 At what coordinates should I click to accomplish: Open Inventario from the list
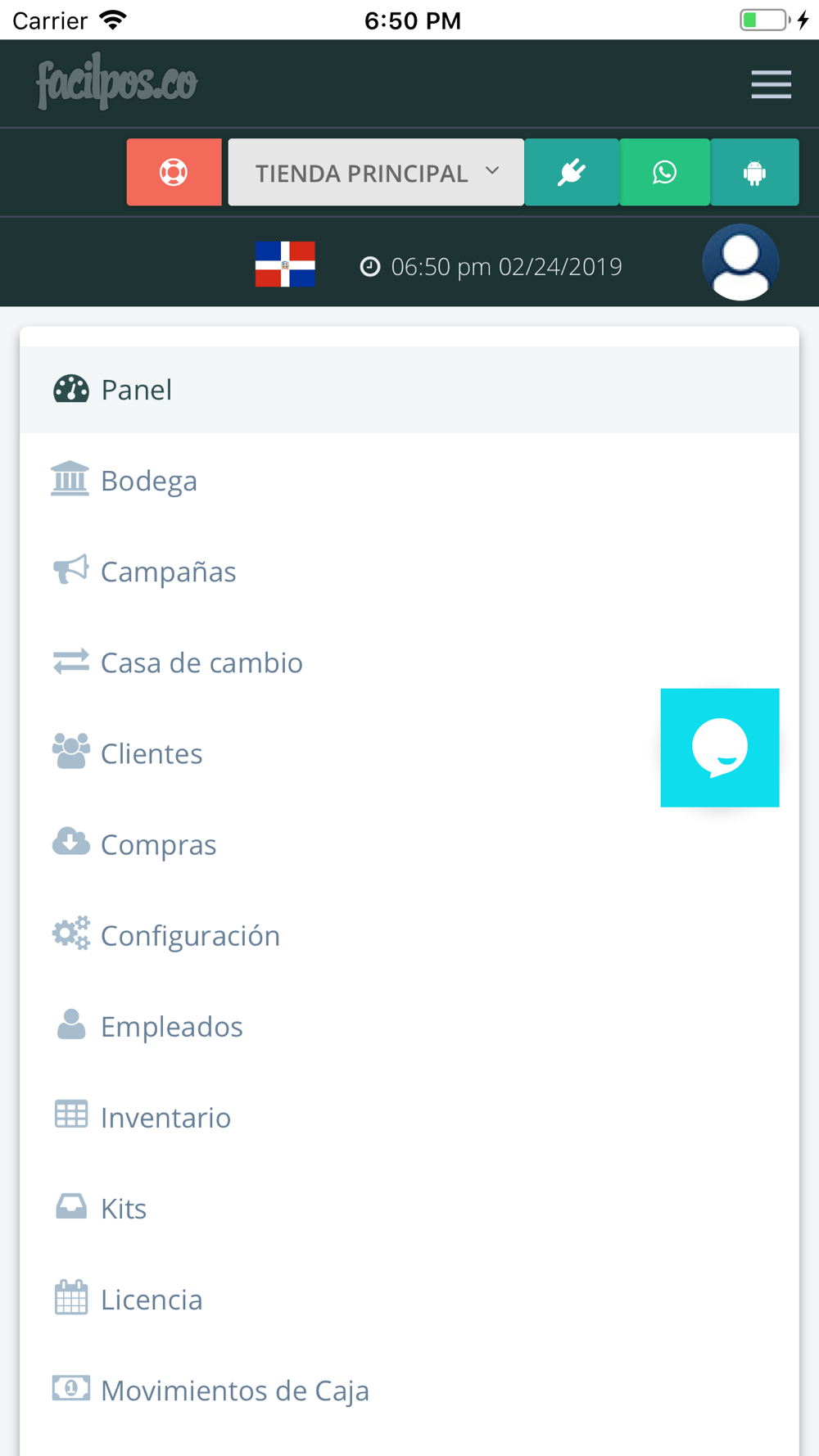409,1117
